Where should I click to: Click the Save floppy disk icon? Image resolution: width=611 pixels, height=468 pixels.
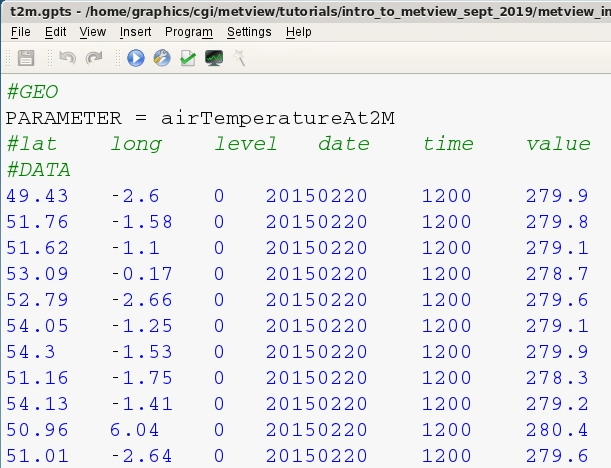coord(26,58)
